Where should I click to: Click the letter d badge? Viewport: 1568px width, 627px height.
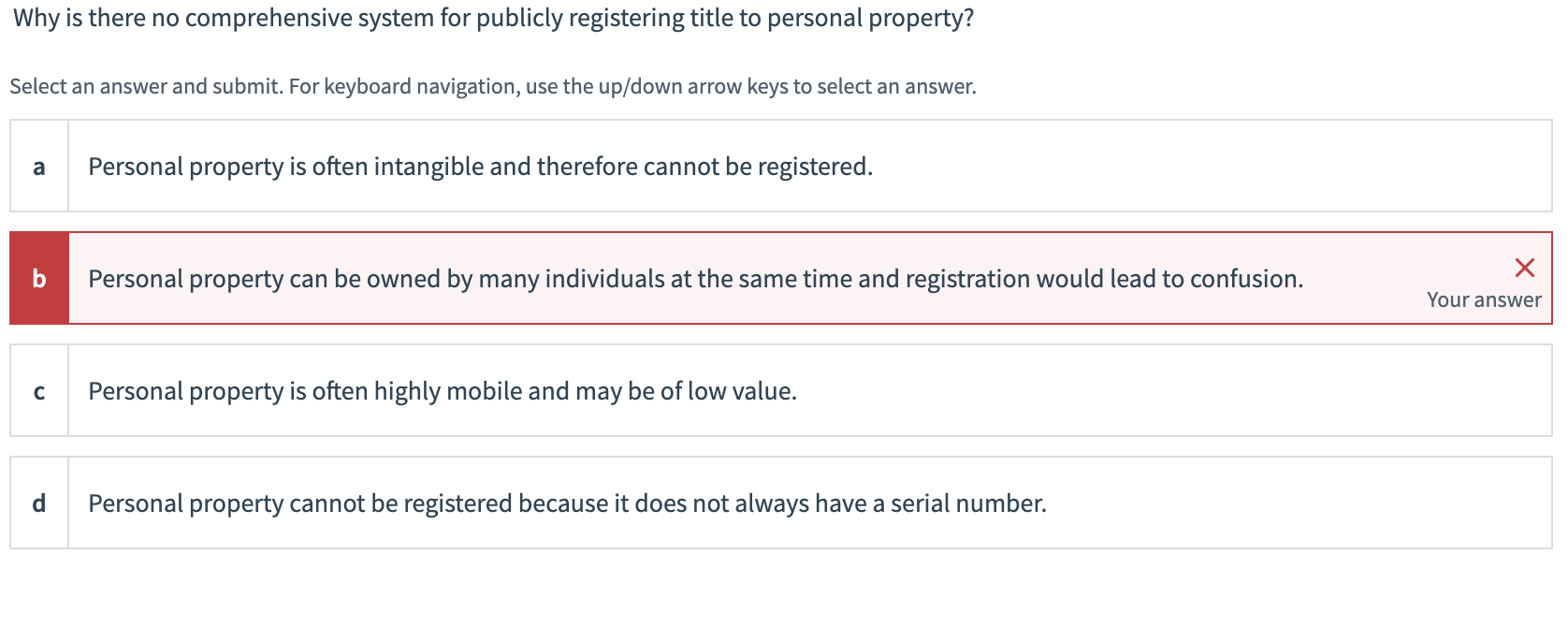pos(37,503)
